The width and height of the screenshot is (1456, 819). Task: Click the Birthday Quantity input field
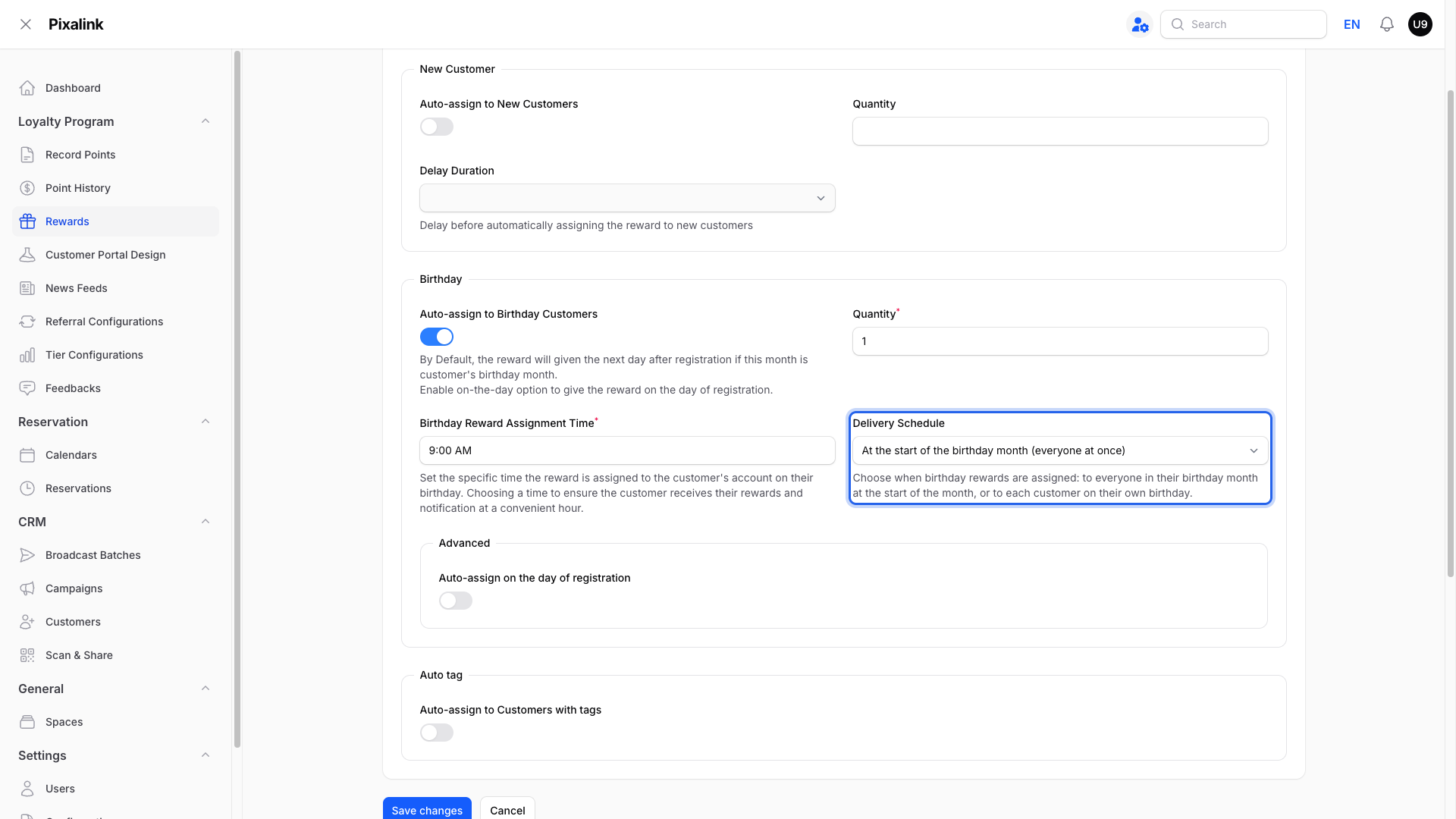(1060, 341)
